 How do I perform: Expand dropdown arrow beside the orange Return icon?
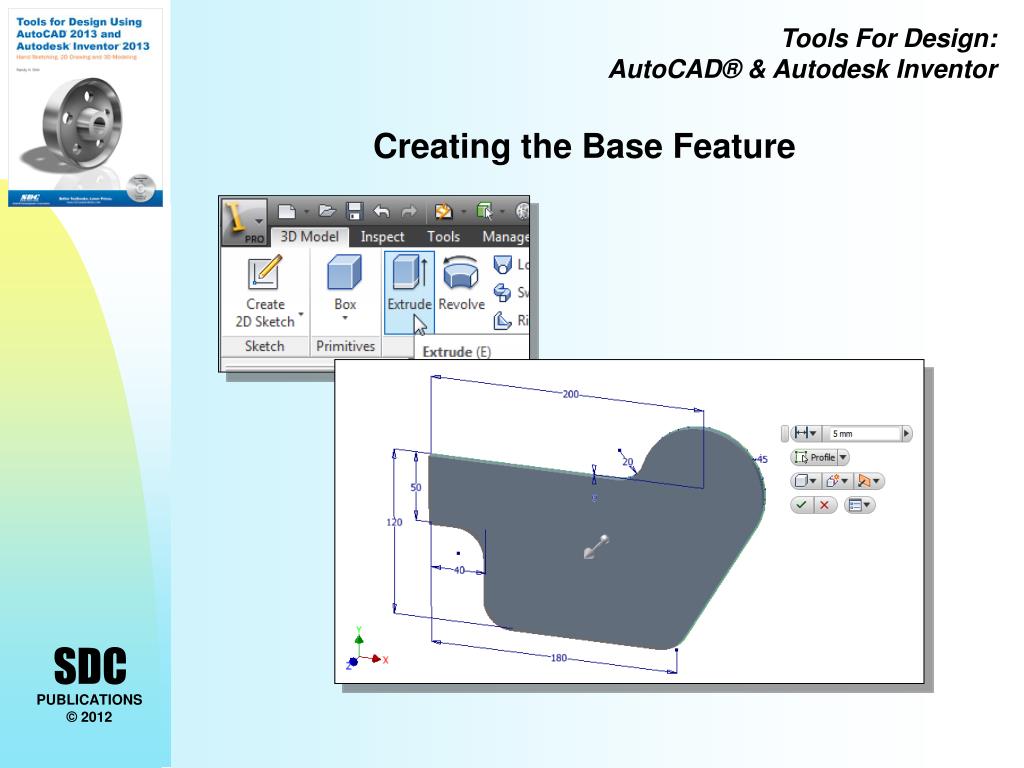click(463, 212)
